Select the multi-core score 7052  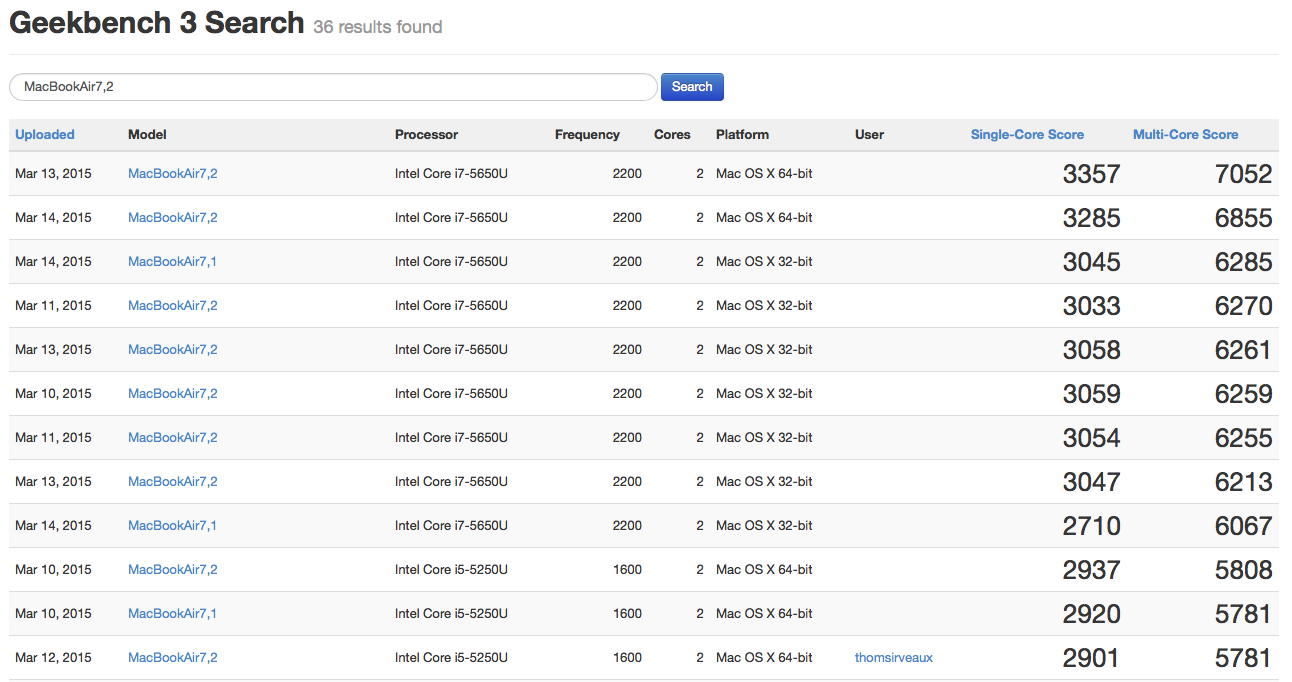1243,174
